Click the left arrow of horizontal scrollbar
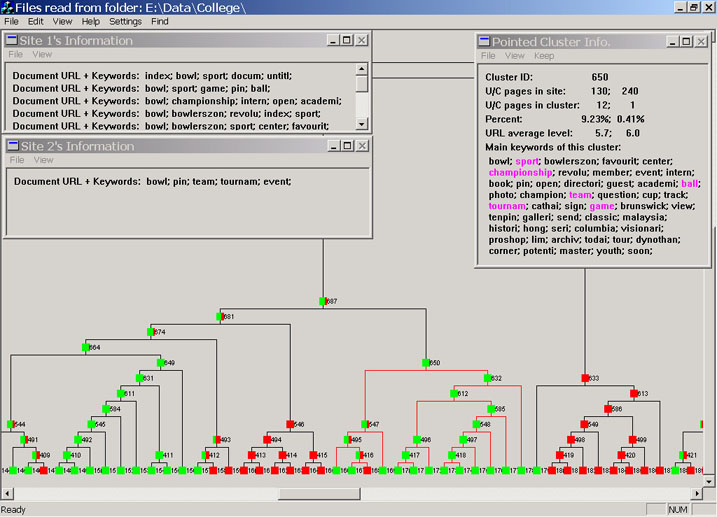The width and height of the screenshot is (717, 517). click(x=6, y=494)
